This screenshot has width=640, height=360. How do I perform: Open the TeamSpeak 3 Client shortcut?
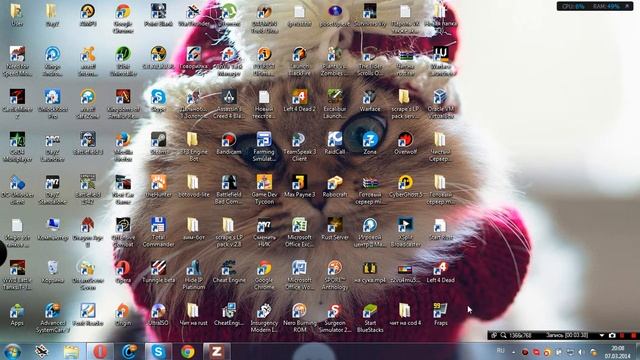point(299,147)
